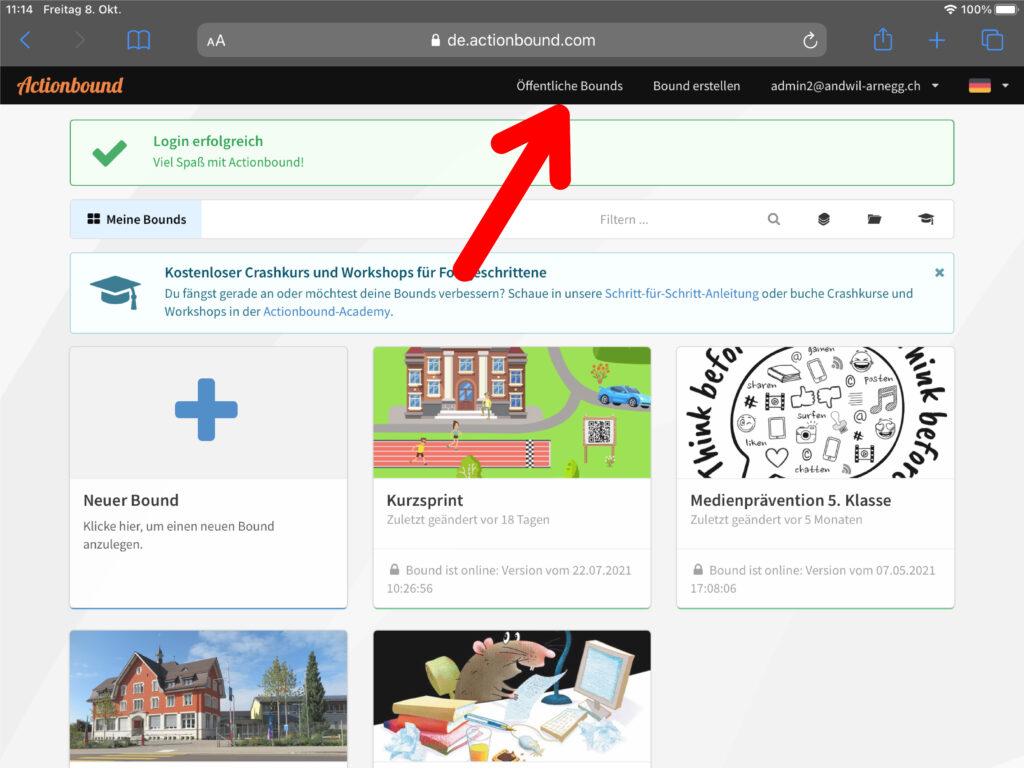Open the Kurzsprint bound thumbnail
The image size is (1024, 768).
click(511, 413)
